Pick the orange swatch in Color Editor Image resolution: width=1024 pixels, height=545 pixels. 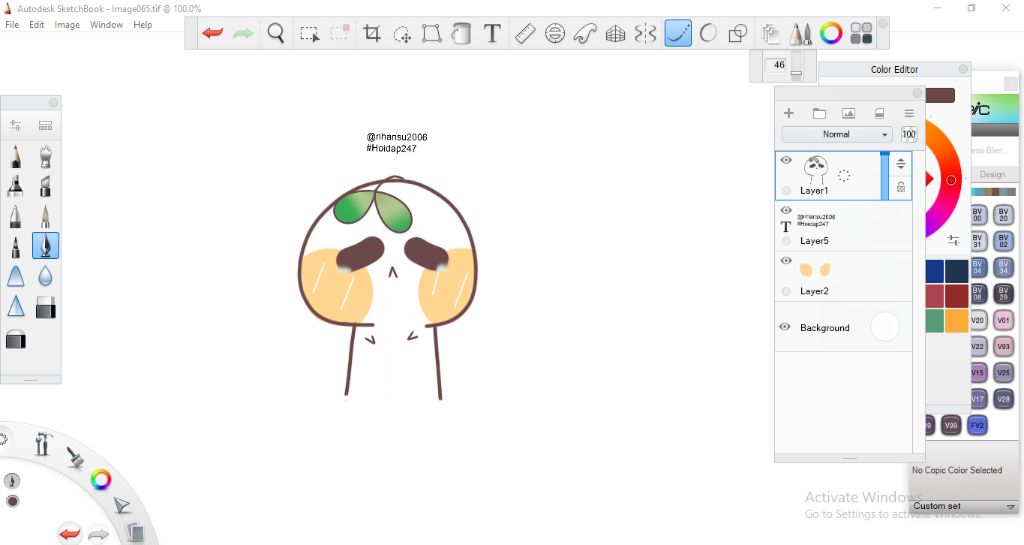click(956, 321)
